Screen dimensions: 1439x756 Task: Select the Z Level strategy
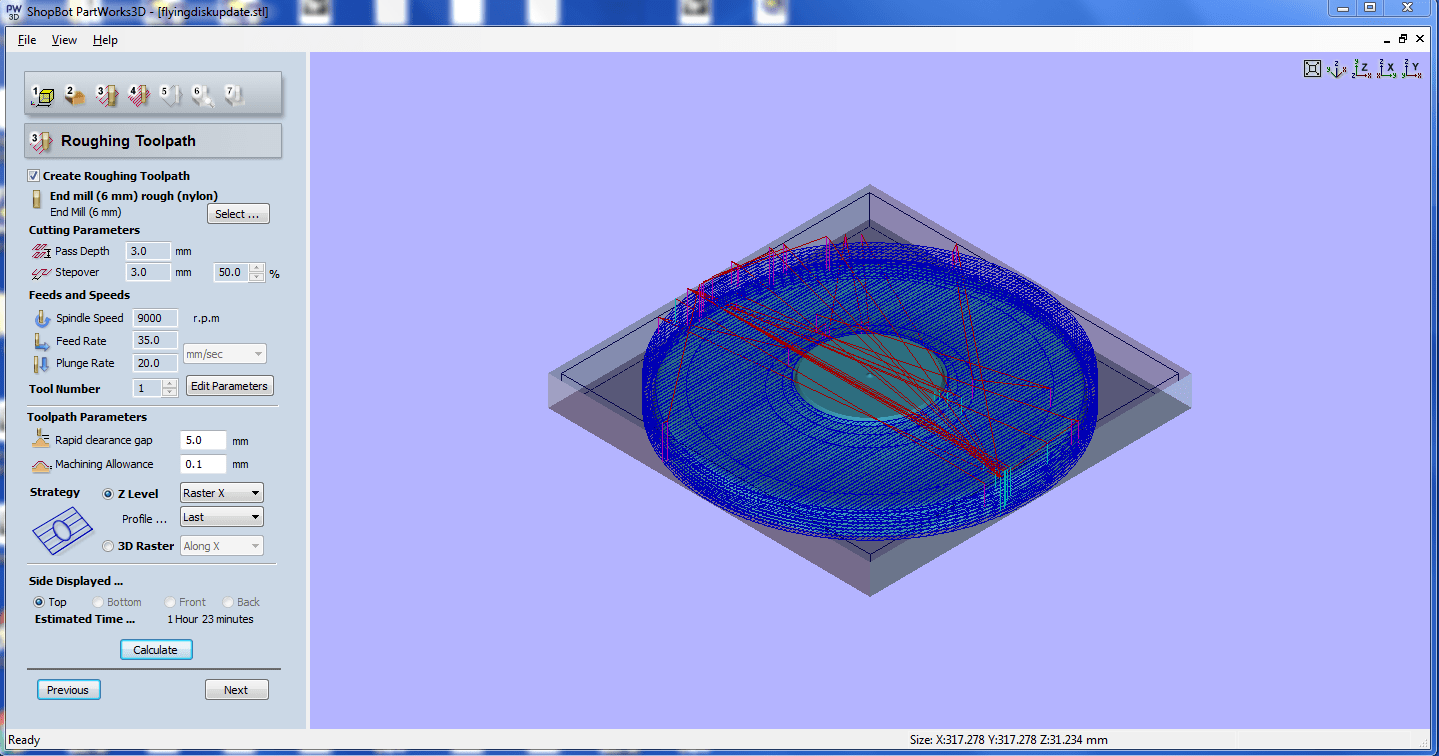[x=108, y=493]
